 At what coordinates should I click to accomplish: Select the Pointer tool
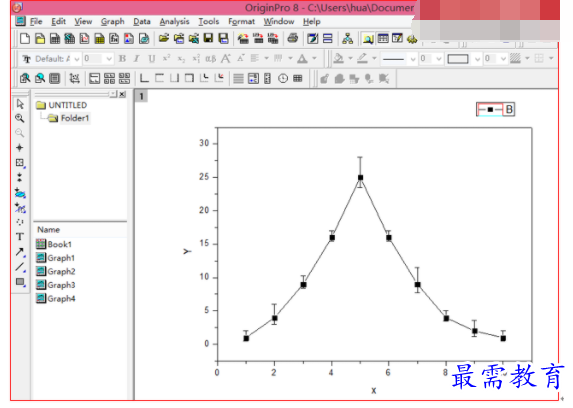pyautogui.click(x=20, y=104)
